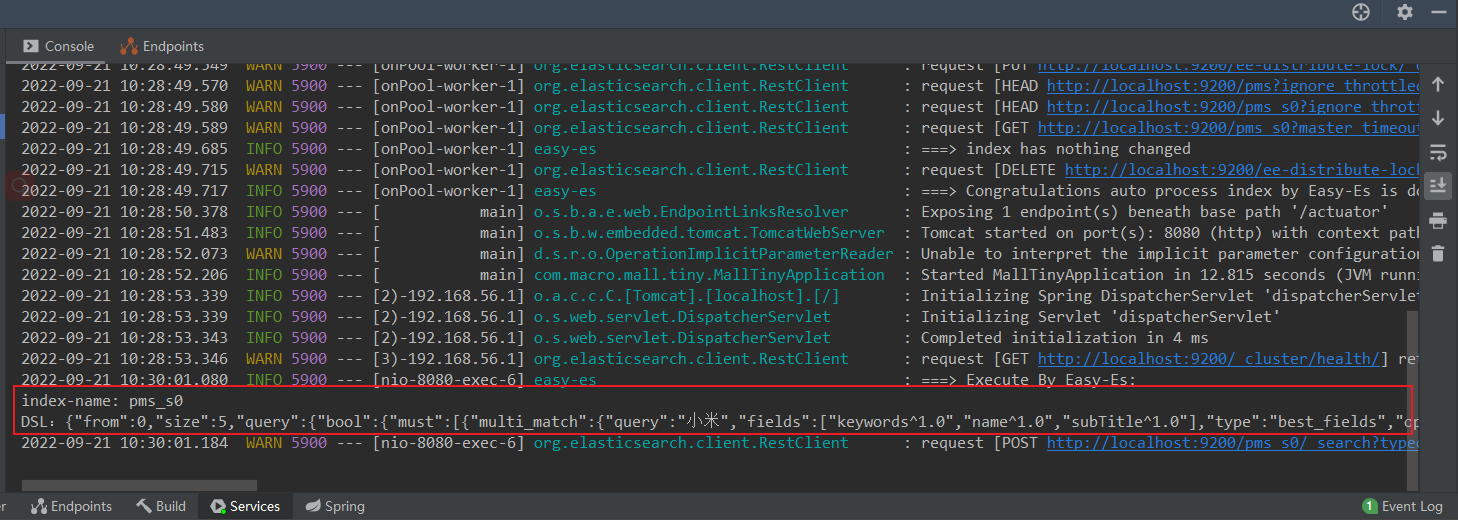Viewport: 1458px width, 520px height.
Task: Switch to the Console tab
Action: (x=58, y=46)
